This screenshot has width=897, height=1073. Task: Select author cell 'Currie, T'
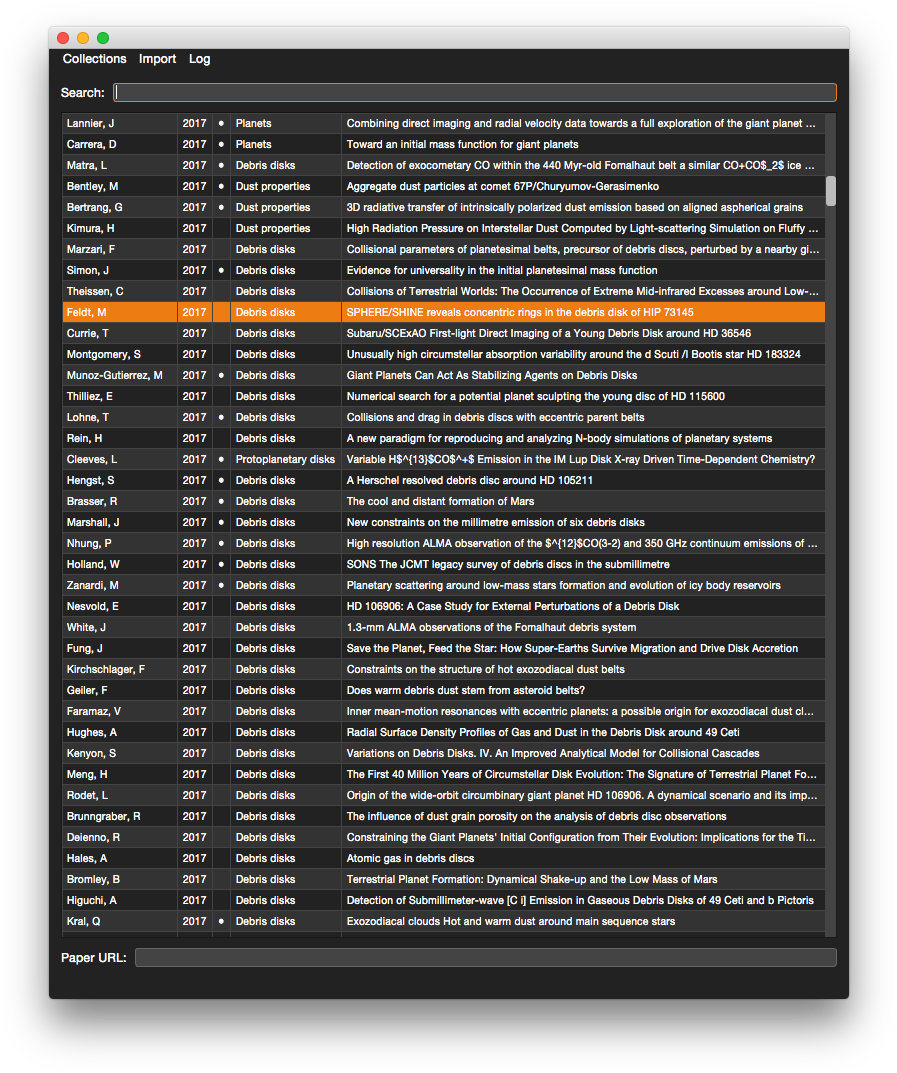point(120,333)
